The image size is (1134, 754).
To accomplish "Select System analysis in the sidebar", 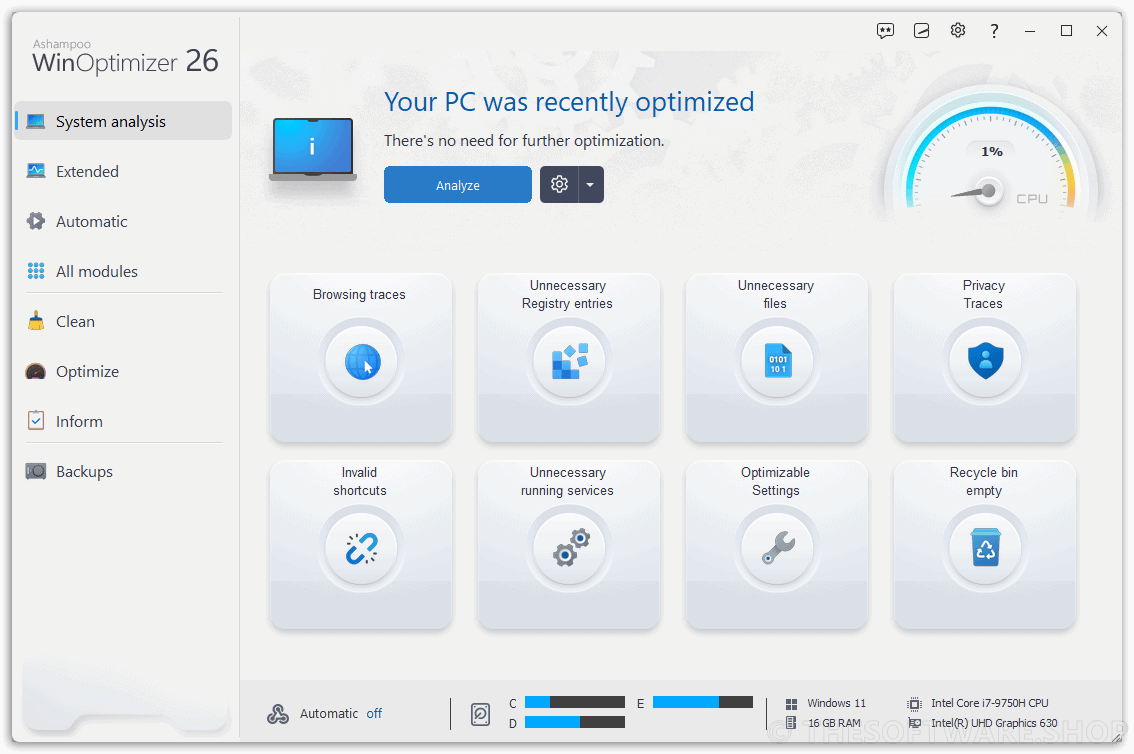I will (123, 121).
